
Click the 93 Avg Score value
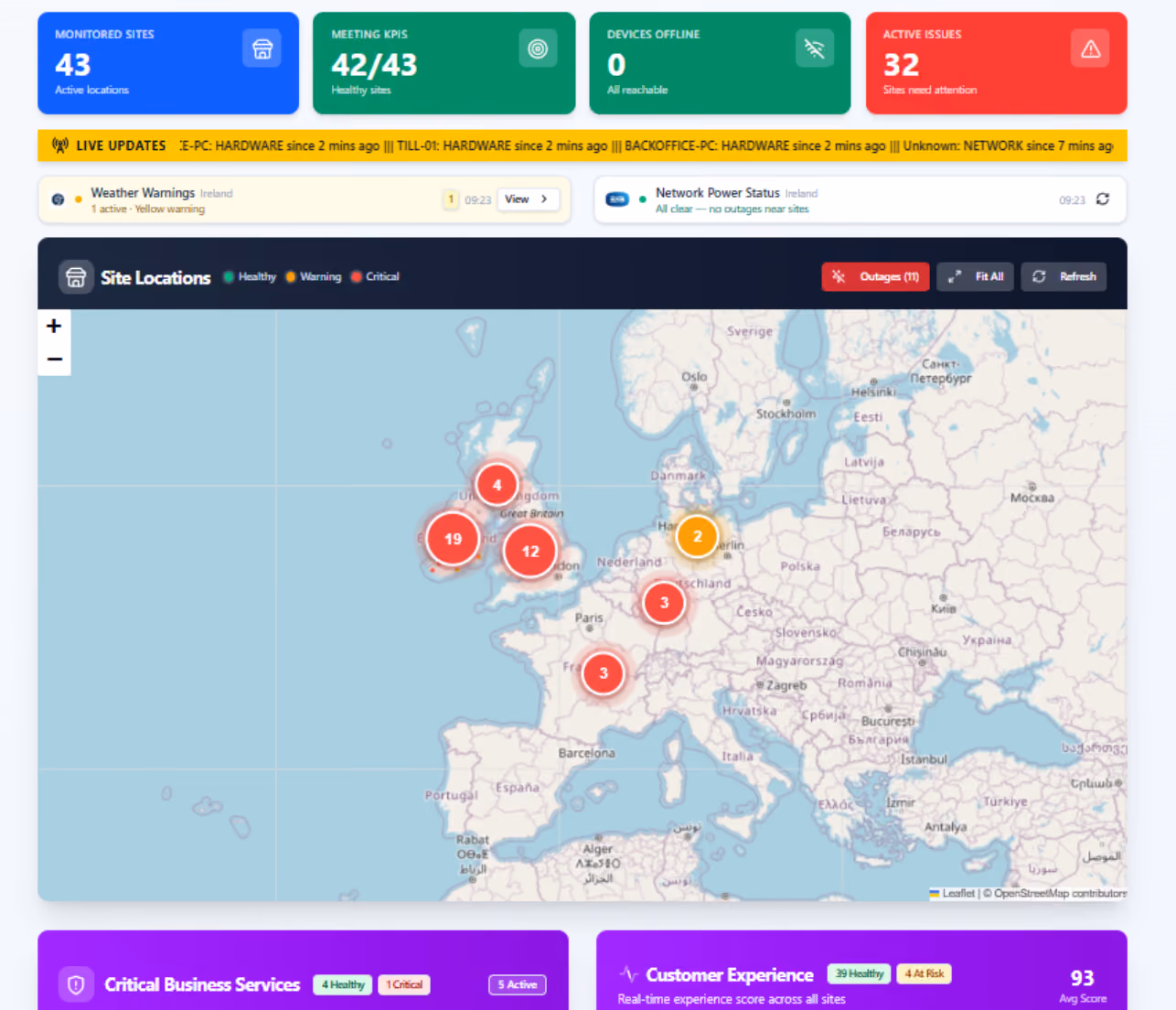pos(1082,978)
